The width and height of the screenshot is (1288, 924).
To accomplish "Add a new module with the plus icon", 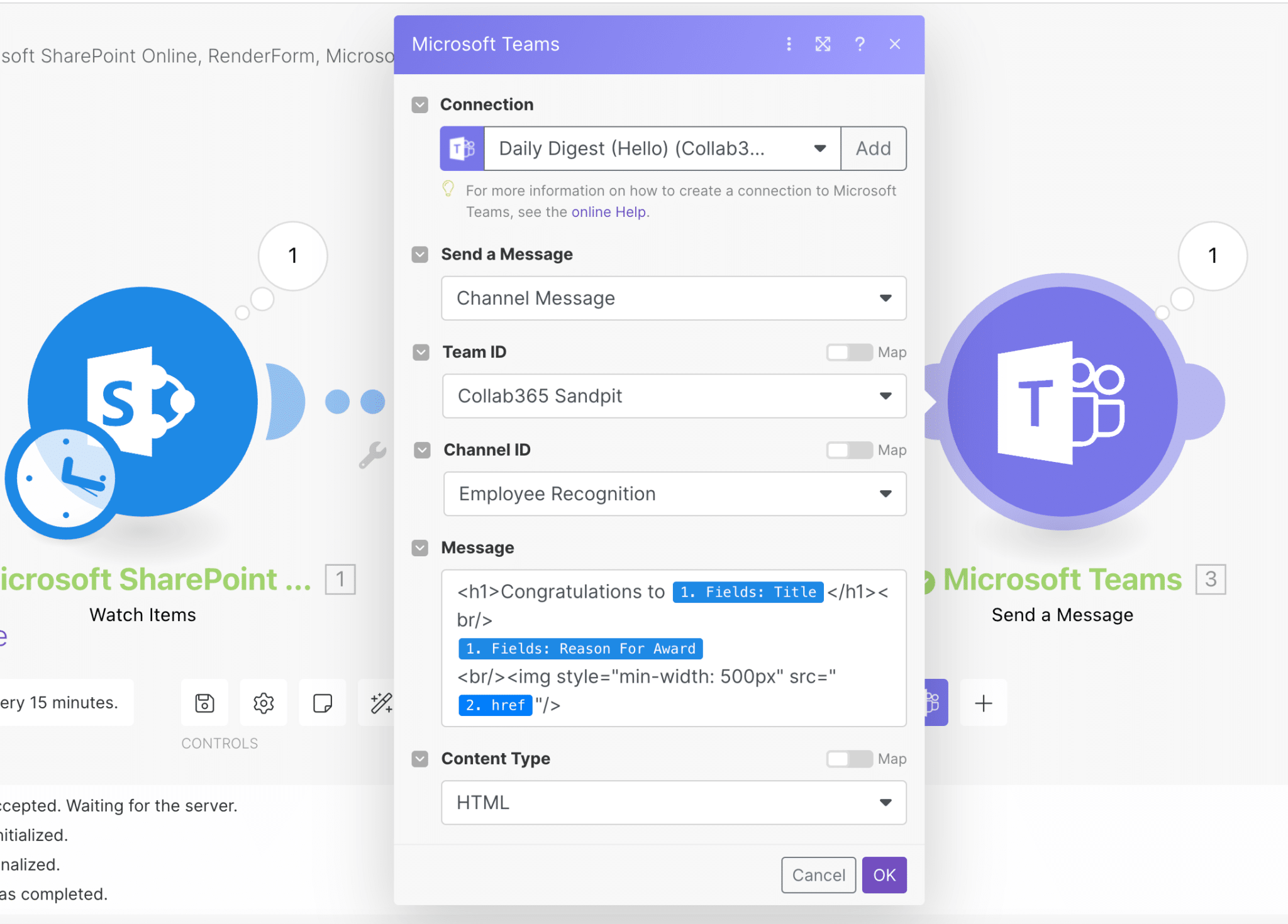I will tap(984, 703).
